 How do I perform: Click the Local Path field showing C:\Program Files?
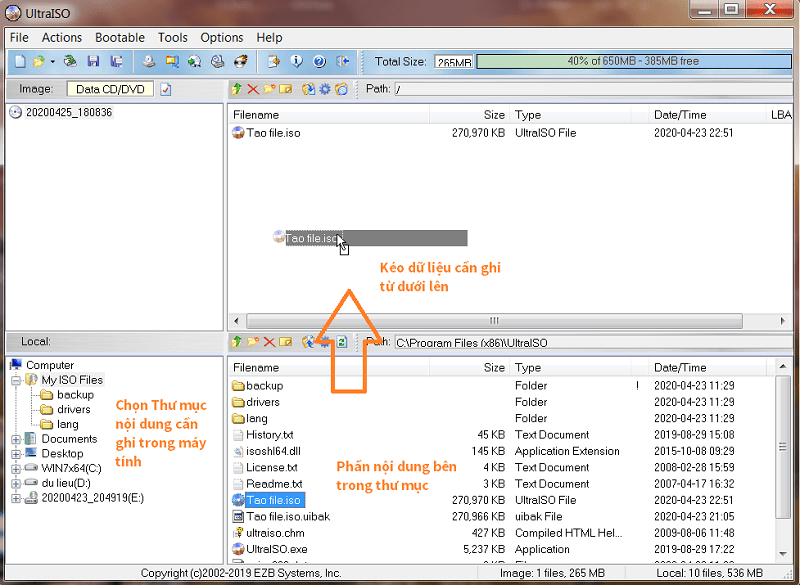tap(594, 342)
